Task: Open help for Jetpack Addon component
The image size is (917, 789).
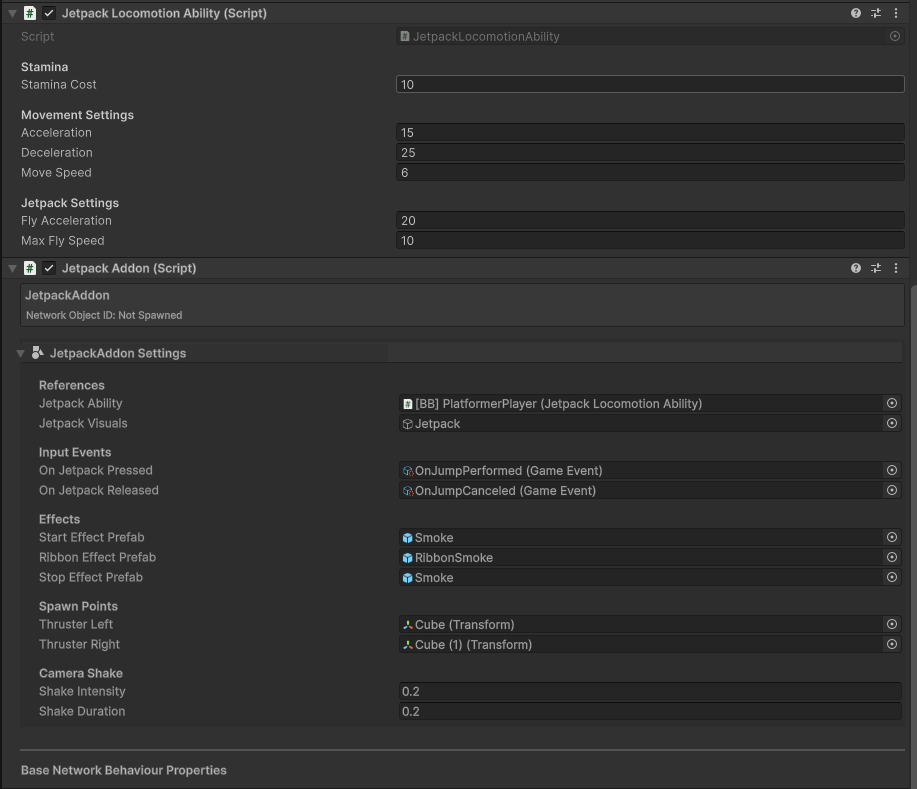Action: click(856, 268)
